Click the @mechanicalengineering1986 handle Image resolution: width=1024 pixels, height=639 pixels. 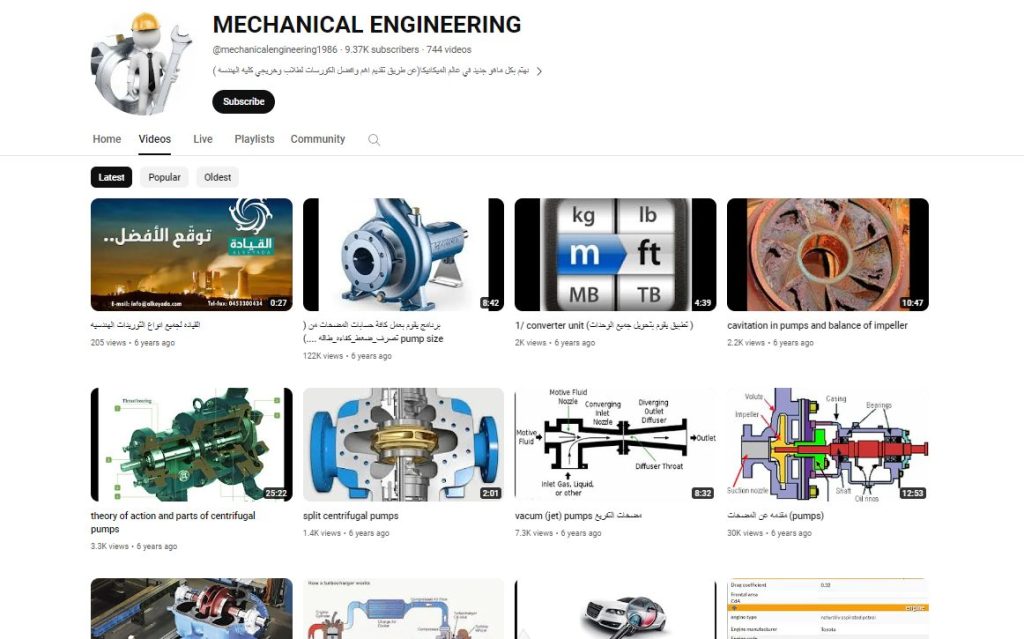coord(270,49)
